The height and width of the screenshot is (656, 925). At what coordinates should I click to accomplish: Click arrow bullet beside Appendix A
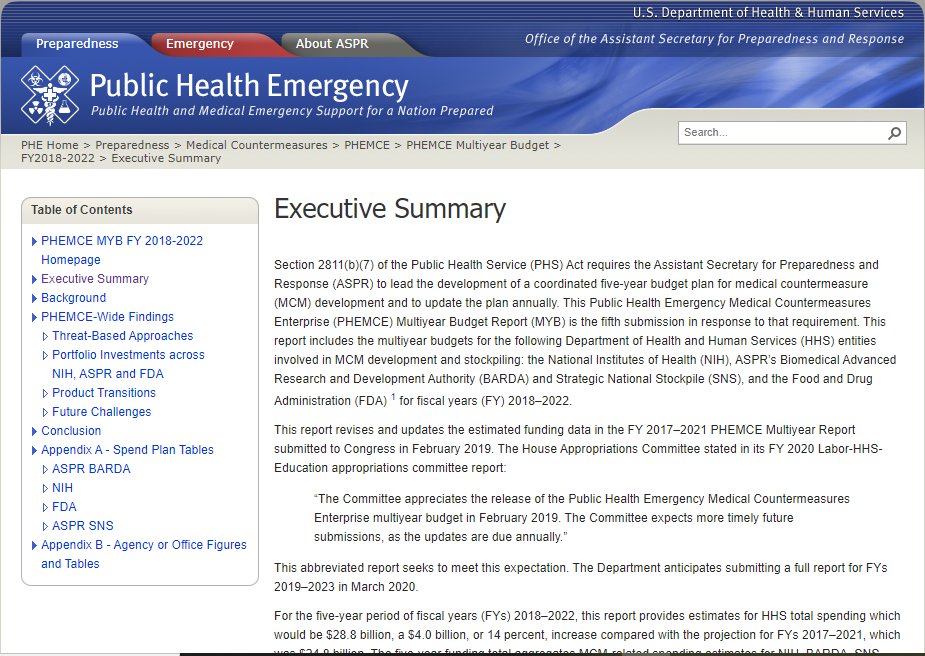click(34, 450)
